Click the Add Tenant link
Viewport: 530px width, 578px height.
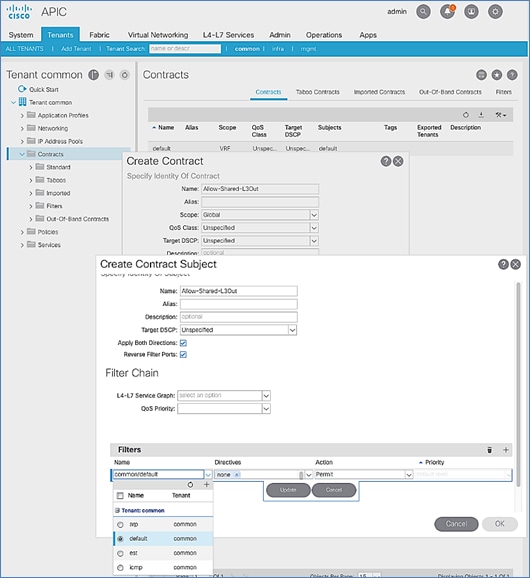coord(76,49)
